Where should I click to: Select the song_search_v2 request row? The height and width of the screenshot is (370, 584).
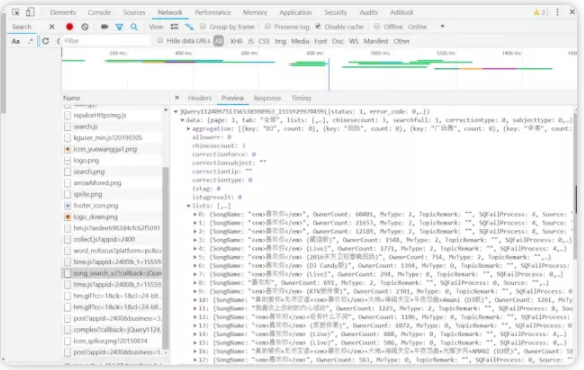coord(112,273)
